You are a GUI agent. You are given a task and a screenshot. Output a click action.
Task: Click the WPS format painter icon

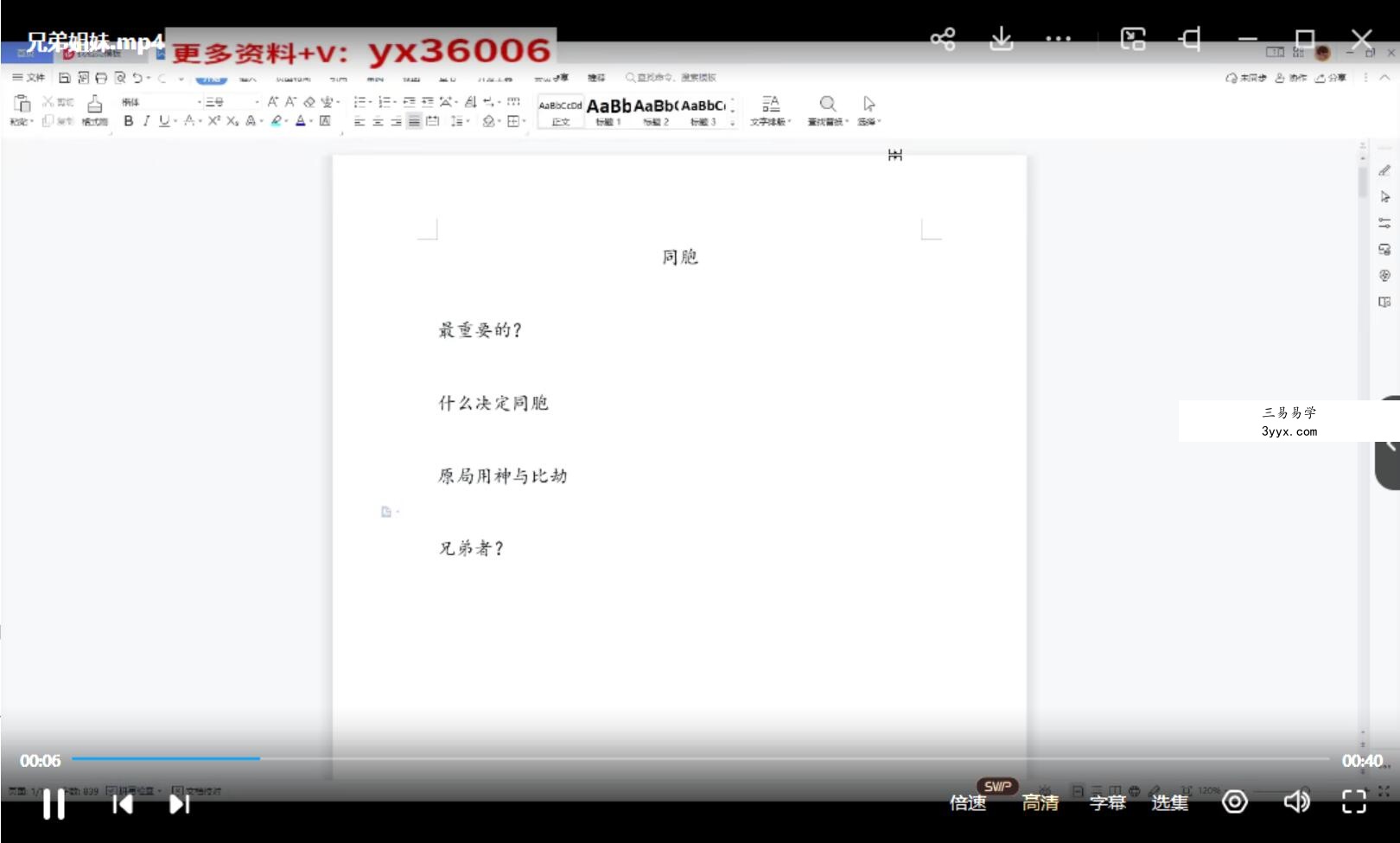(94, 110)
